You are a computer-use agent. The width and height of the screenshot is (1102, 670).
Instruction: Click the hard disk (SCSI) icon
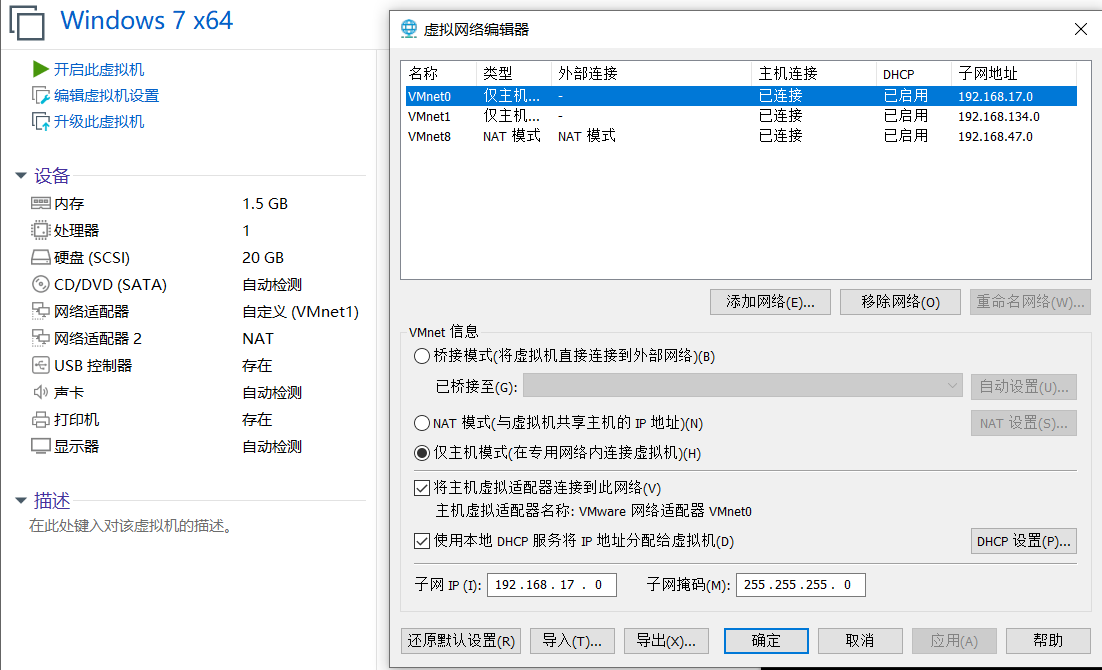pos(41,257)
